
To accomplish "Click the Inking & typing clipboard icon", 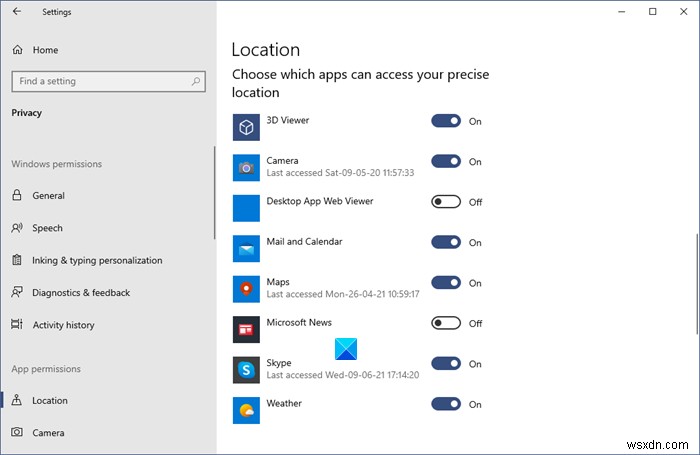I will [x=17, y=260].
